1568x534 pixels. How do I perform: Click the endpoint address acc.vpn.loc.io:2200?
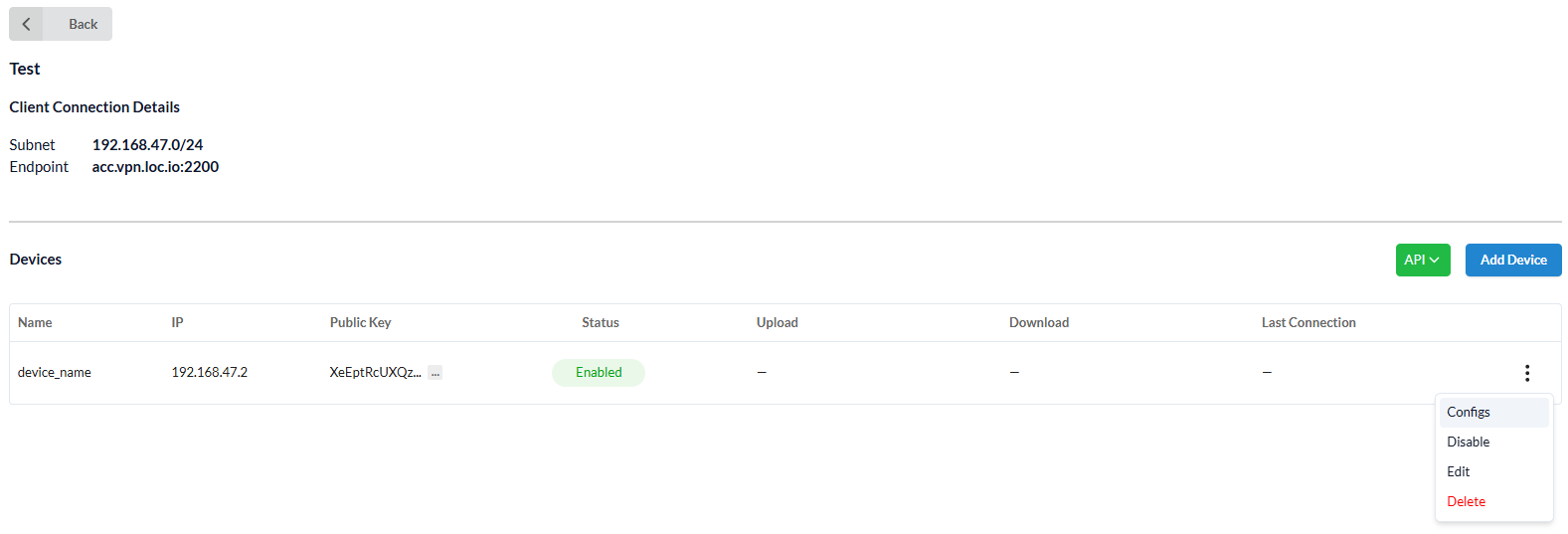coord(155,167)
